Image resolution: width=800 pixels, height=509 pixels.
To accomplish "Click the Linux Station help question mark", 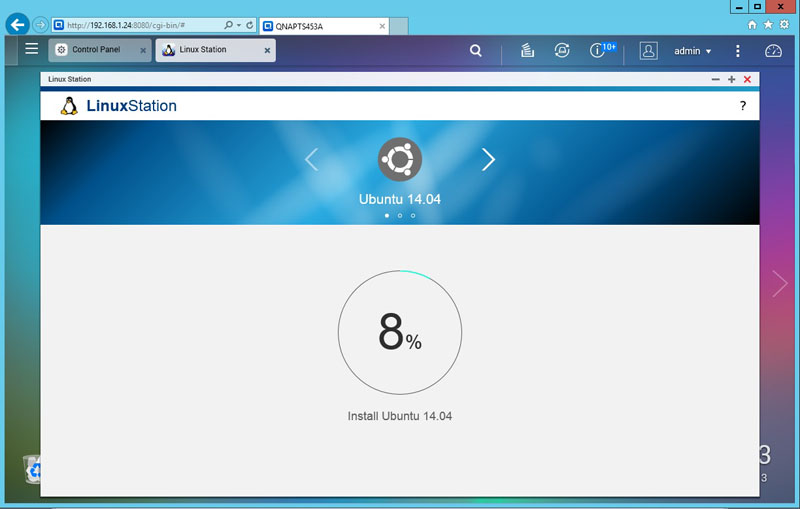I will point(742,105).
